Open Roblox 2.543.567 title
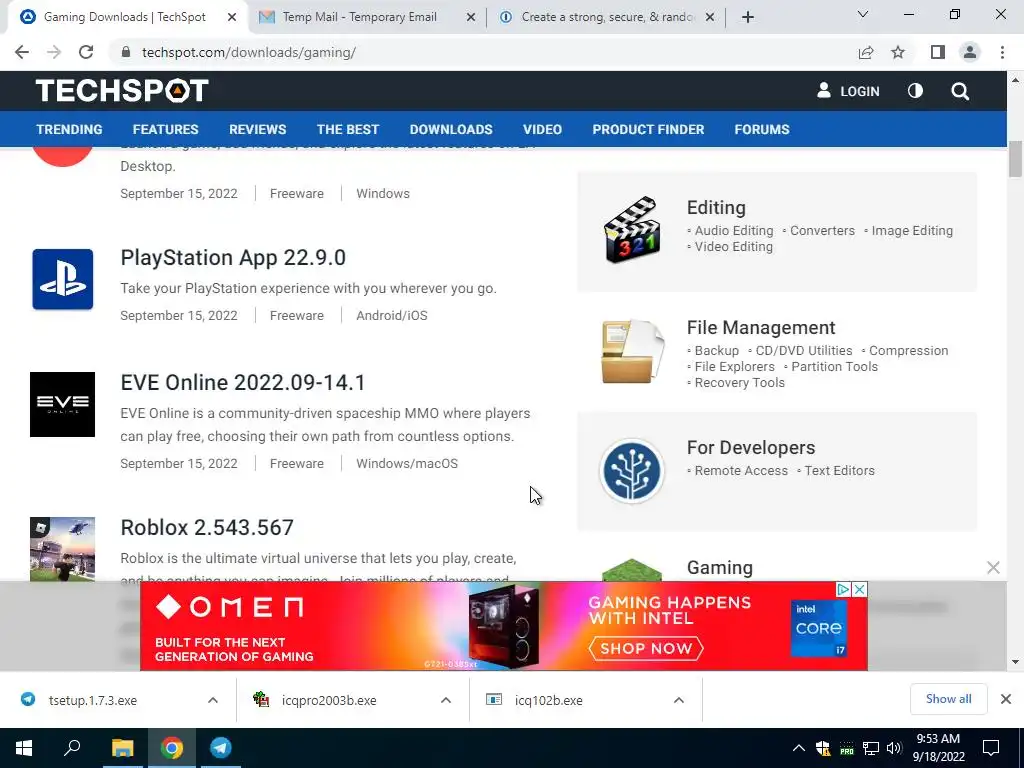Image resolution: width=1024 pixels, height=768 pixels. click(207, 527)
